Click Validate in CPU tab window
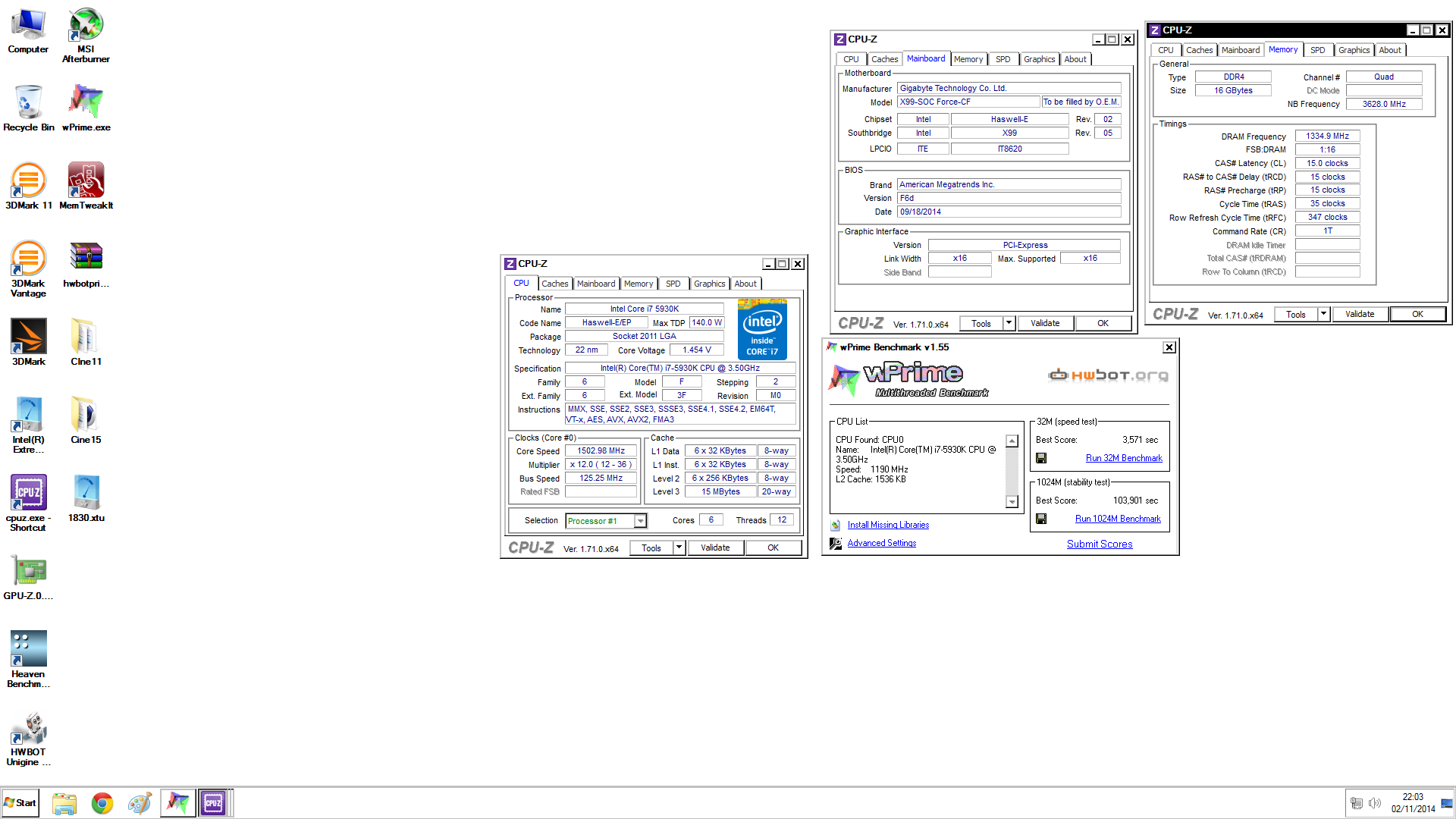This screenshot has width=1456, height=819. coord(715,548)
